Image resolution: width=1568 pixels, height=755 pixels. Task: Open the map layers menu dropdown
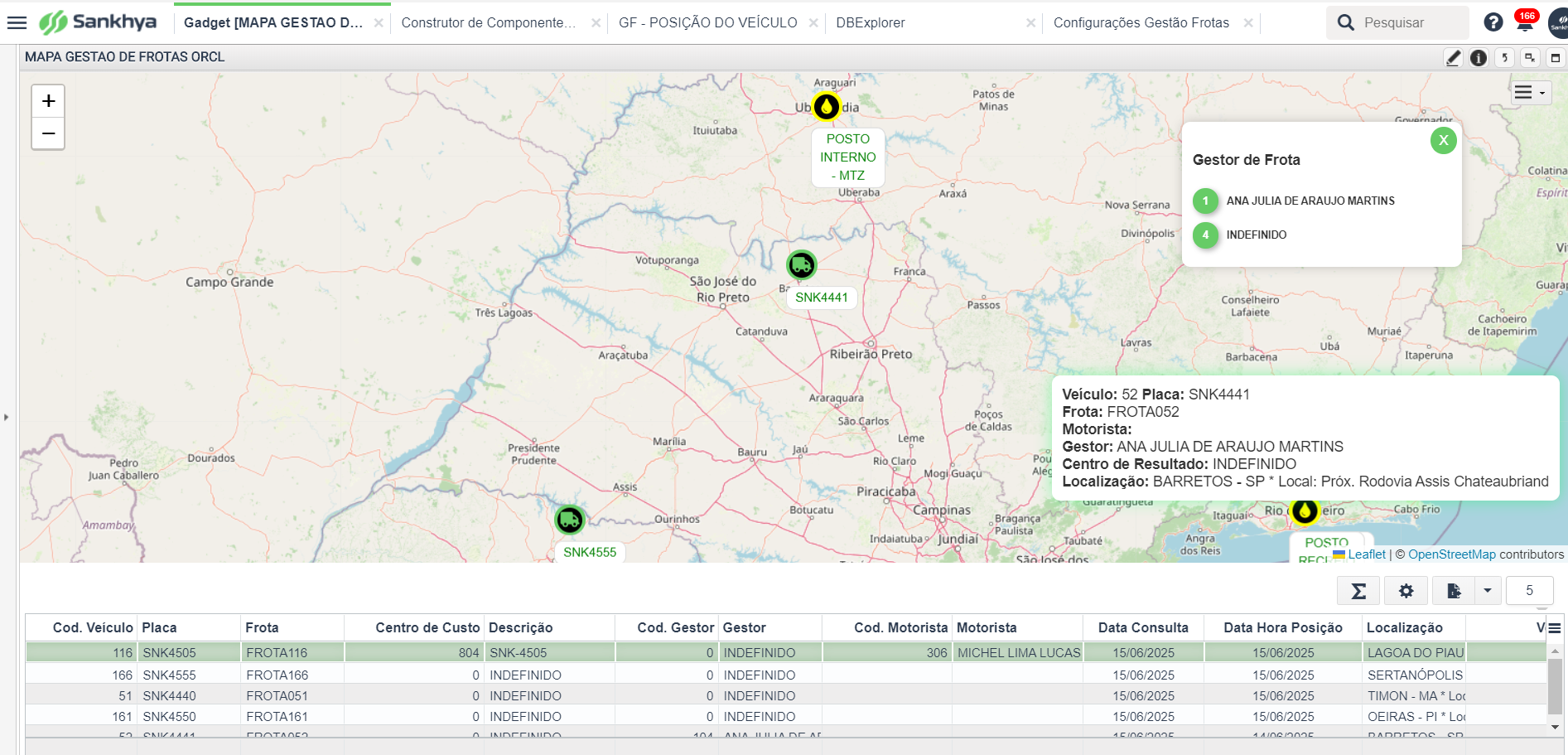[x=1530, y=93]
